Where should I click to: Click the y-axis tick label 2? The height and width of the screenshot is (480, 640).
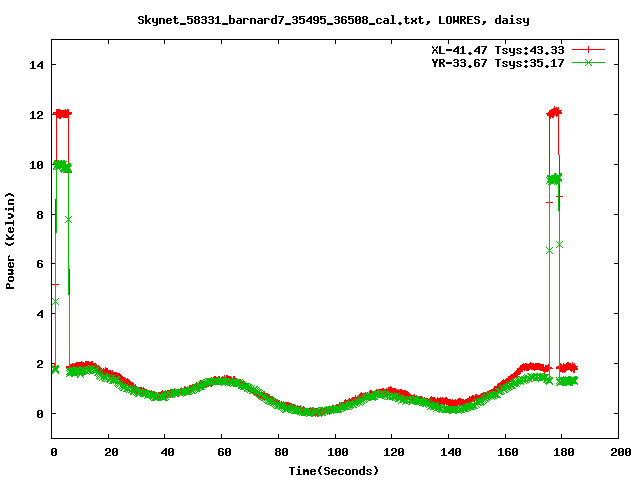(x=40, y=364)
